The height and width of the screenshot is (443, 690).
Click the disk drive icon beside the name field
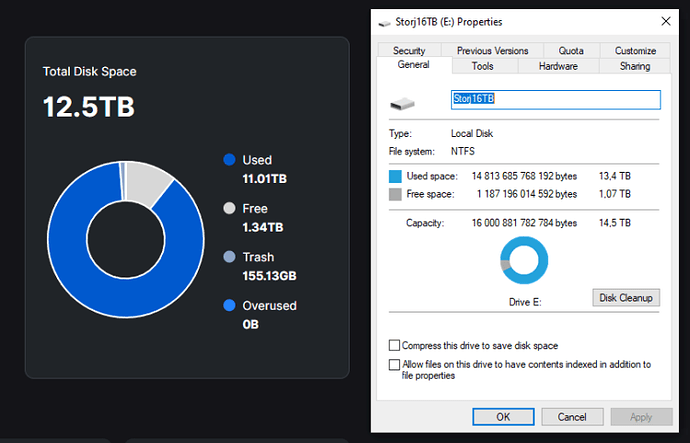point(402,101)
